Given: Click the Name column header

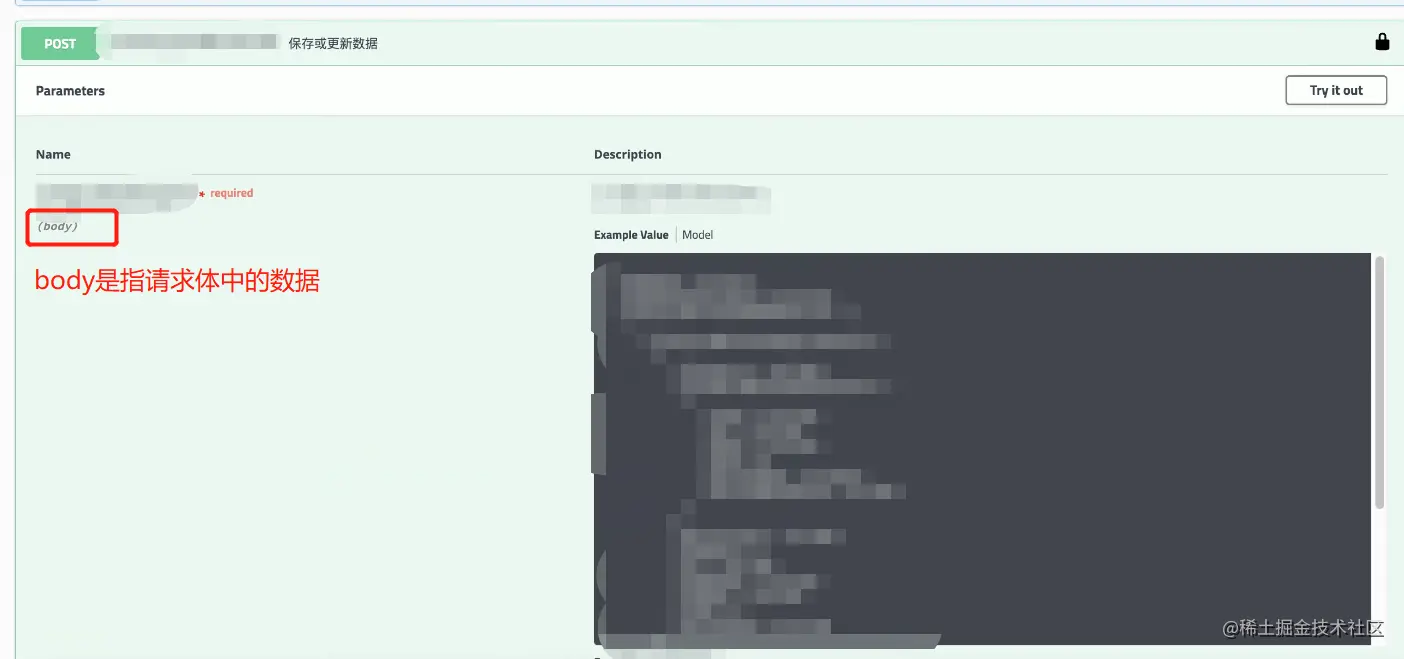Looking at the screenshot, I should point(53,154).
